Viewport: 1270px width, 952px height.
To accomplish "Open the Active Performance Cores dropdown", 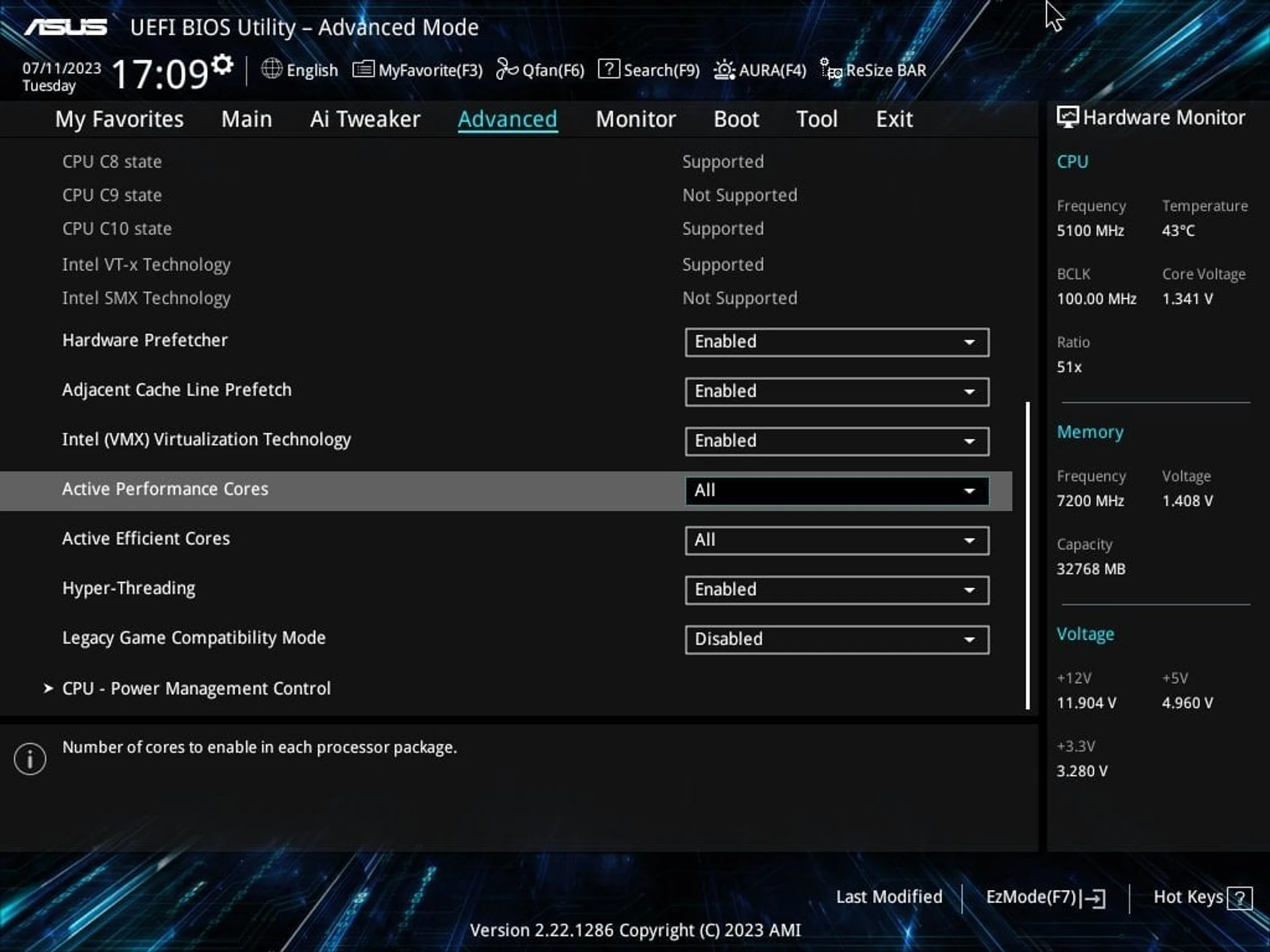I will tap(837, 491).
